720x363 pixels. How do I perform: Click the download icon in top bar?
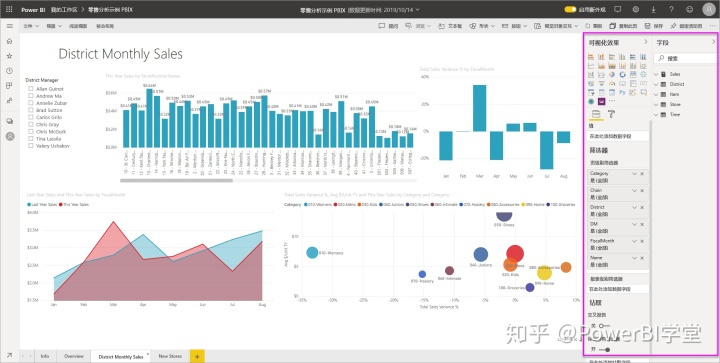[653, 9]
